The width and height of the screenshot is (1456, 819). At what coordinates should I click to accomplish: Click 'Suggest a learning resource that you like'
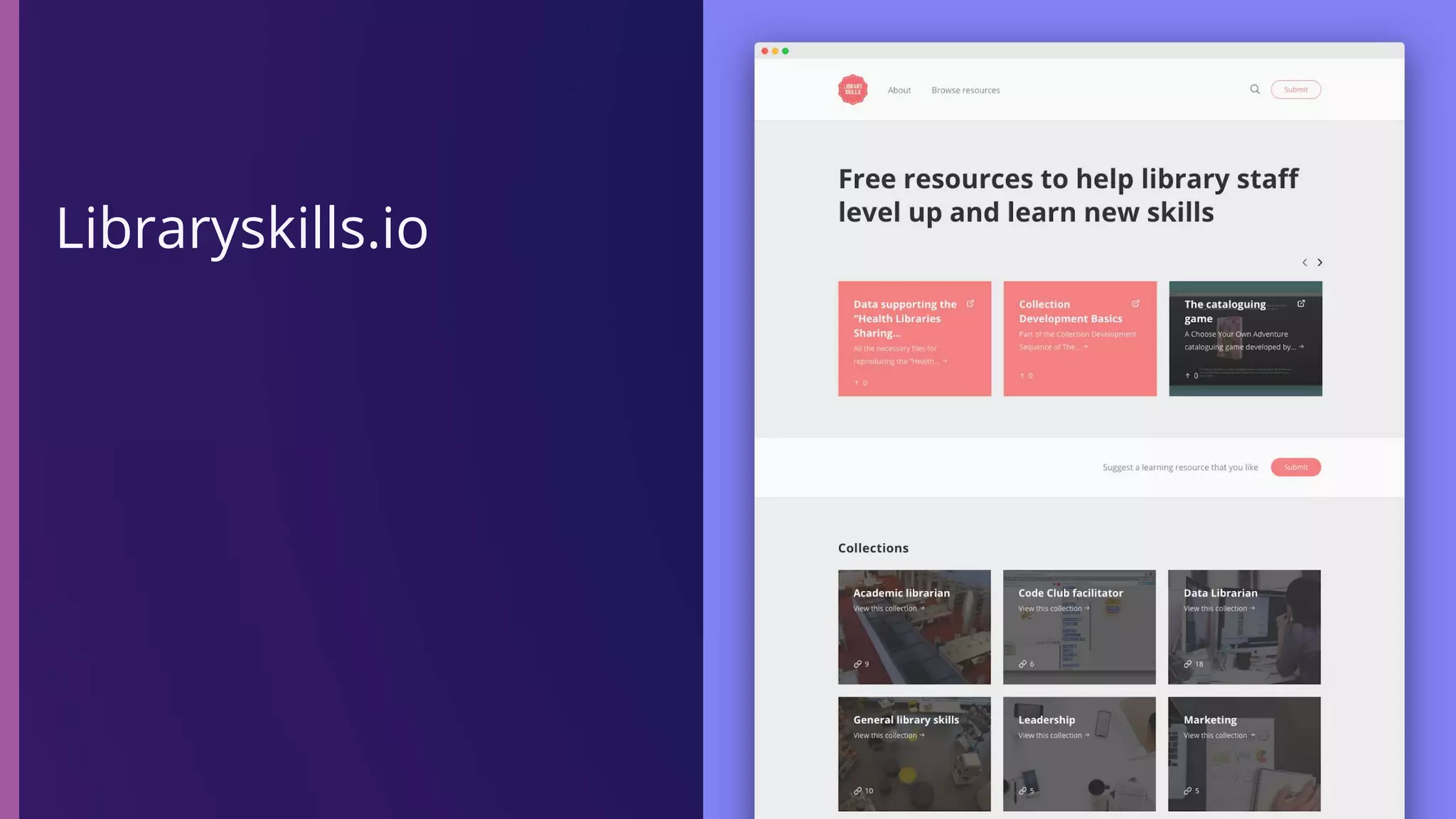coord(1180,467)
